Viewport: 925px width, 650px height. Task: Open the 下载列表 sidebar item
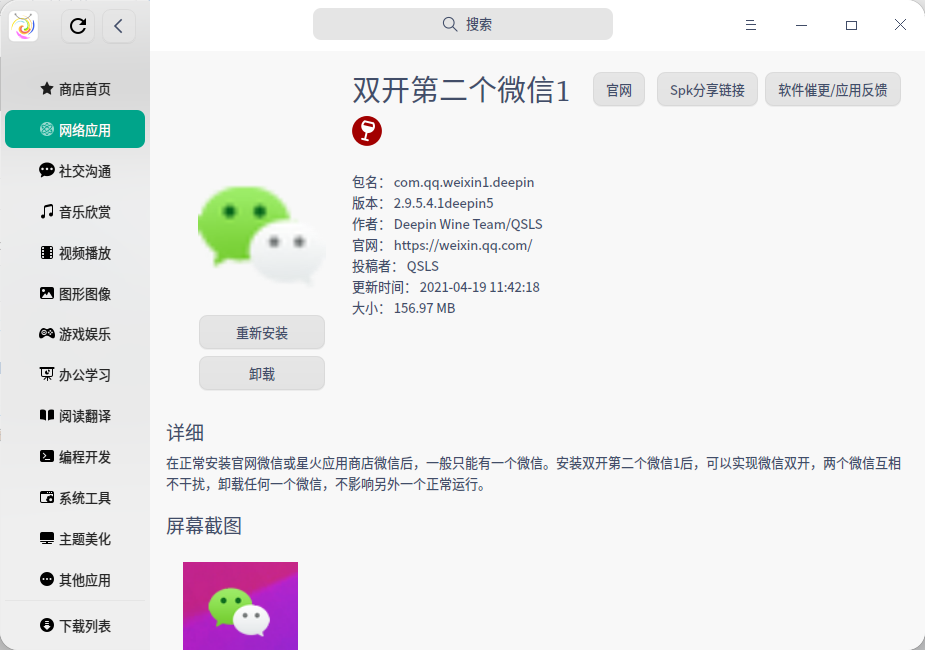(x=75, y=625)
